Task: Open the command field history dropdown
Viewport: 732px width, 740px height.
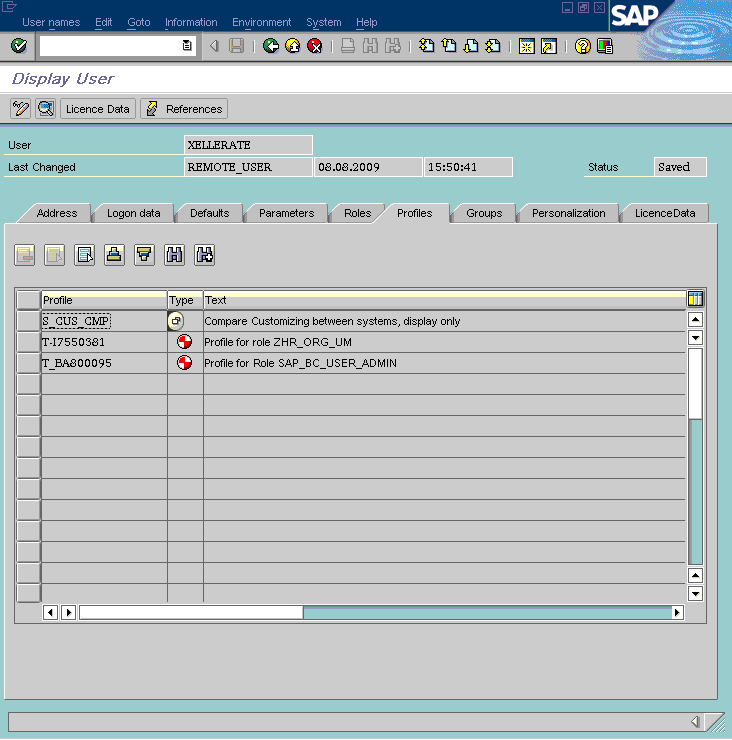Action: pyautogui.click(x=187, y=46)
